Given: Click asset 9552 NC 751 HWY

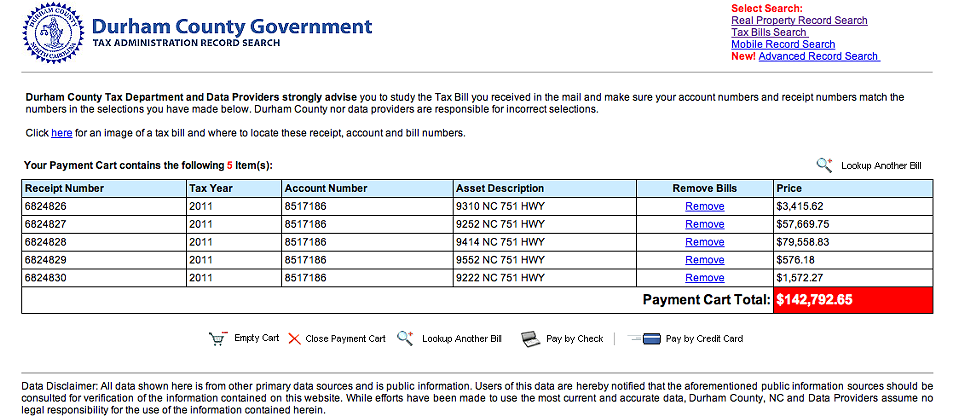Looking at the screenshot, I should click(500, 260).
